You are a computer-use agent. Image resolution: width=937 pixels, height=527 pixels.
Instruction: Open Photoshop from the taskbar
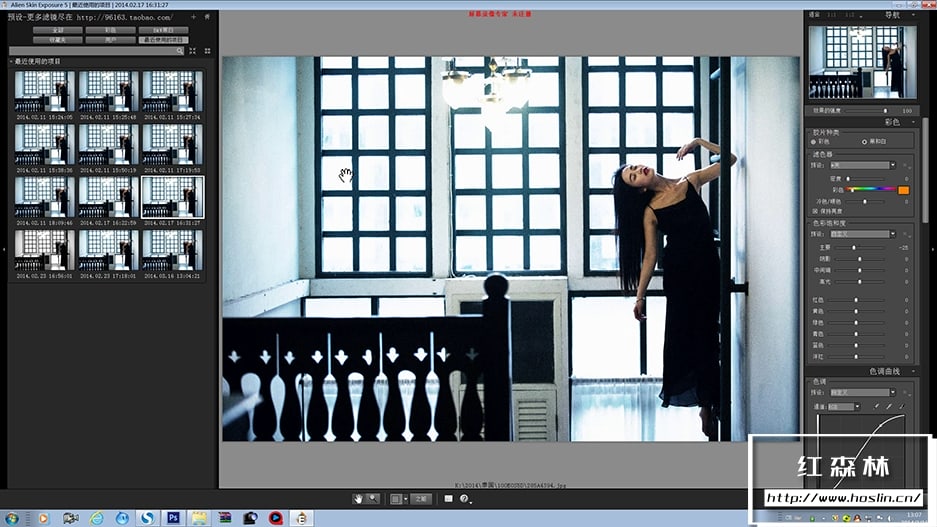(173, 517)
